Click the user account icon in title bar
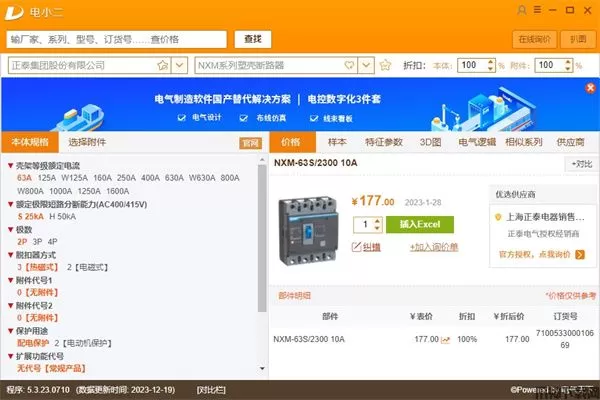This screenshot has width=600, height=400. click(522, 10)
